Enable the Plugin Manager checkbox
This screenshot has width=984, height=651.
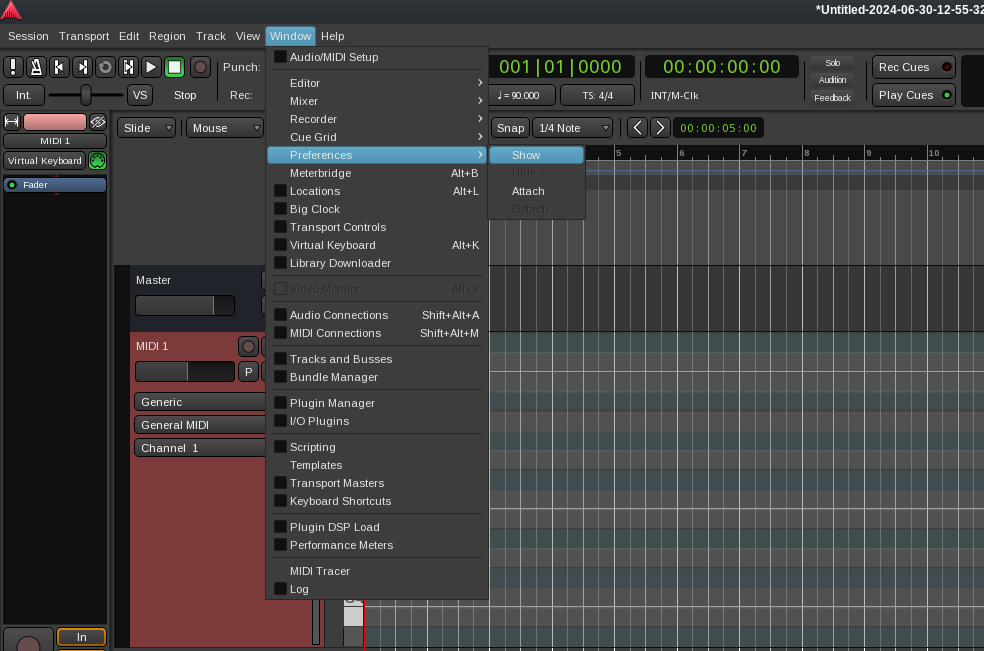pos(281,403)
